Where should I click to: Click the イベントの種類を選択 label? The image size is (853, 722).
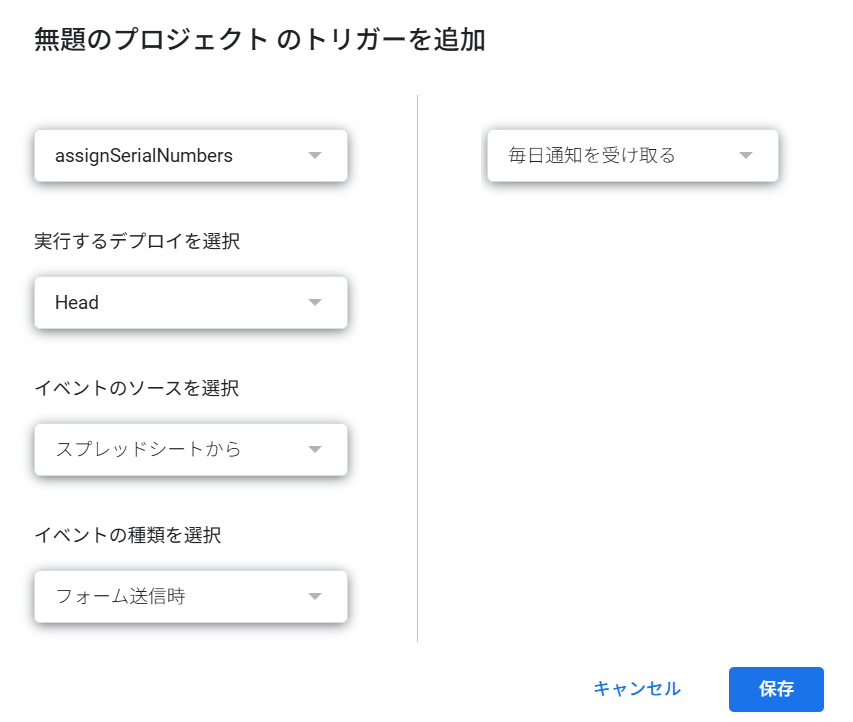128,535
